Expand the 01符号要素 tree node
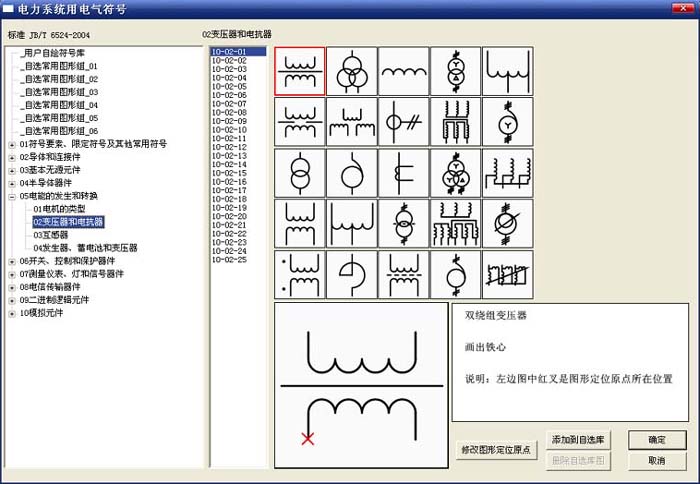Screen dimensions: 700x484 coord(12,144)
